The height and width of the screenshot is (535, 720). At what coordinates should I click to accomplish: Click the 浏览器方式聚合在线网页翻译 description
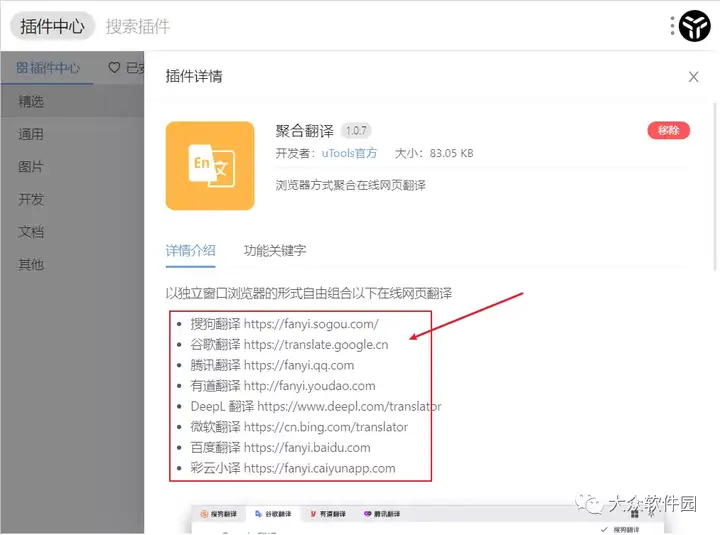point(350,185)
